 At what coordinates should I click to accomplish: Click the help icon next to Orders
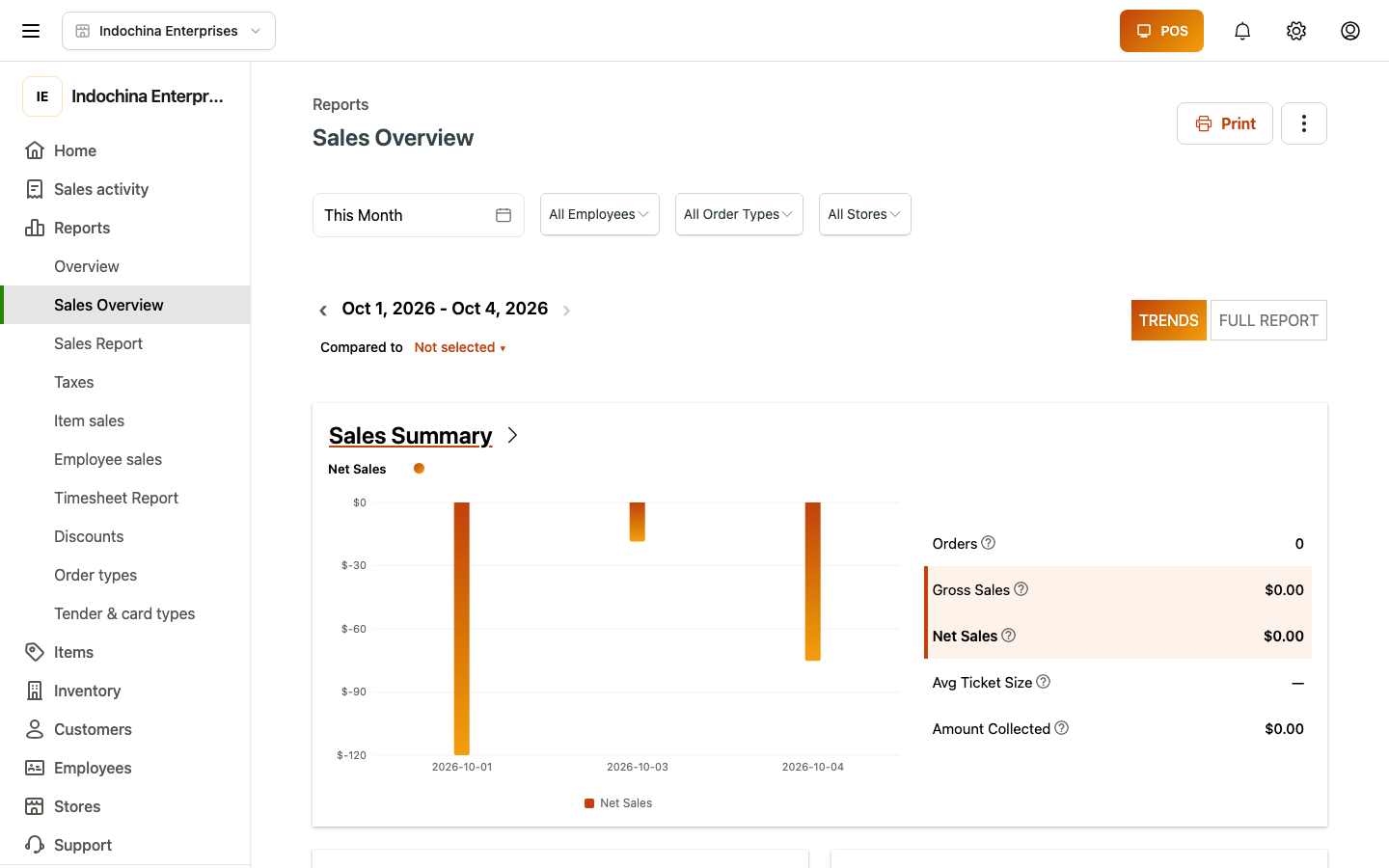click(988, 543)
